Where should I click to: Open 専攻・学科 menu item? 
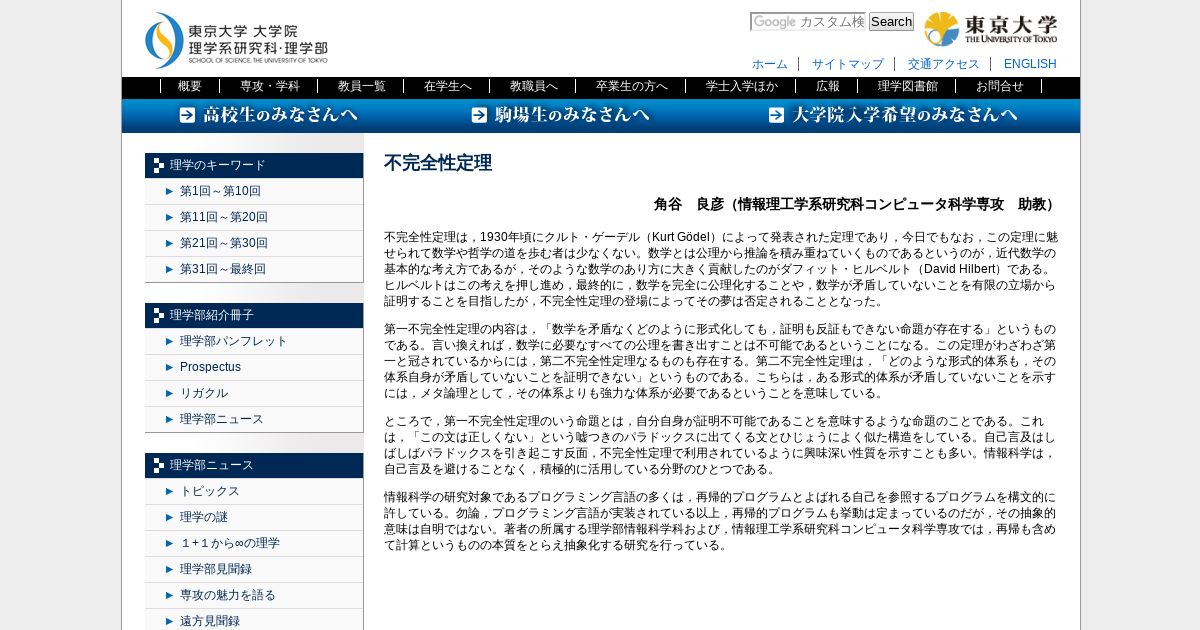(x=270, y=86)
